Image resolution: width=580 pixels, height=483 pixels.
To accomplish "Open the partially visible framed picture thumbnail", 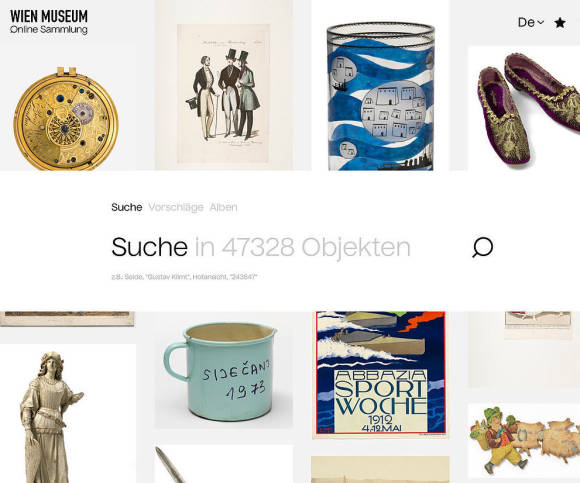I will click(x=67, y=319).
